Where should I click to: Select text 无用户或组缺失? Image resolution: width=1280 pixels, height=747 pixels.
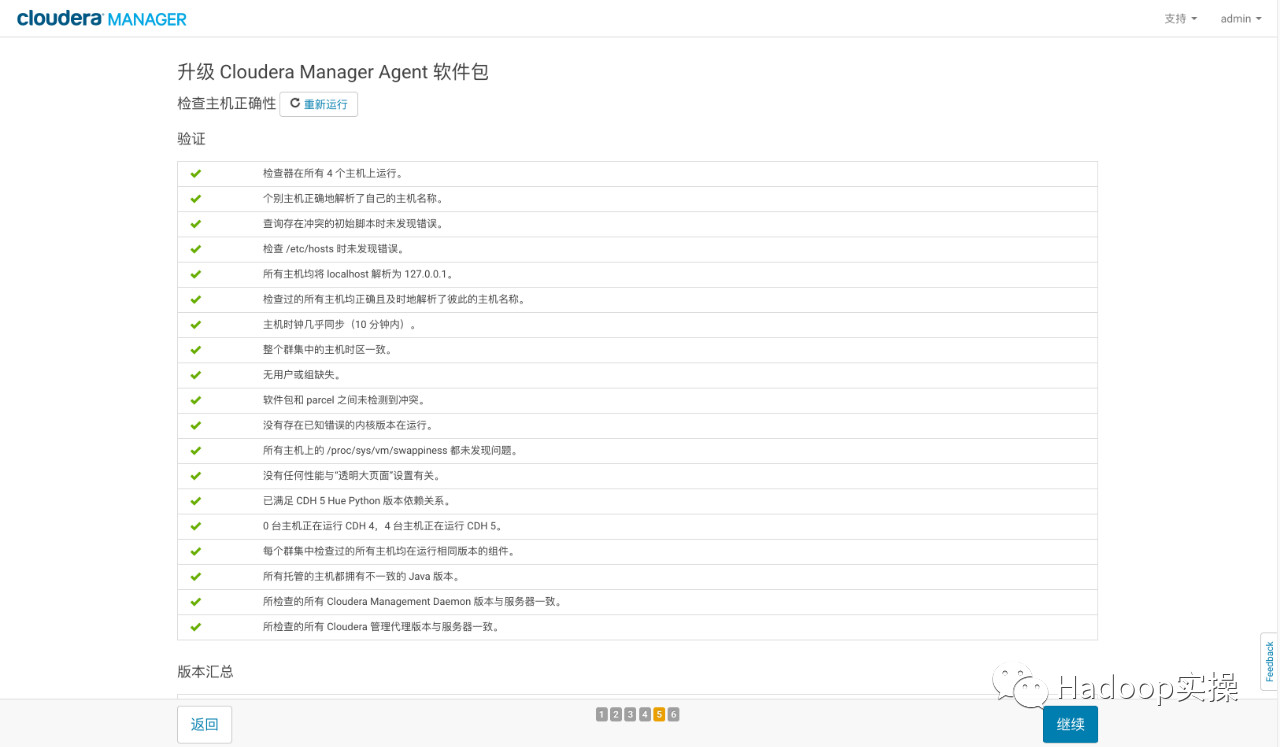pos(302,375)
